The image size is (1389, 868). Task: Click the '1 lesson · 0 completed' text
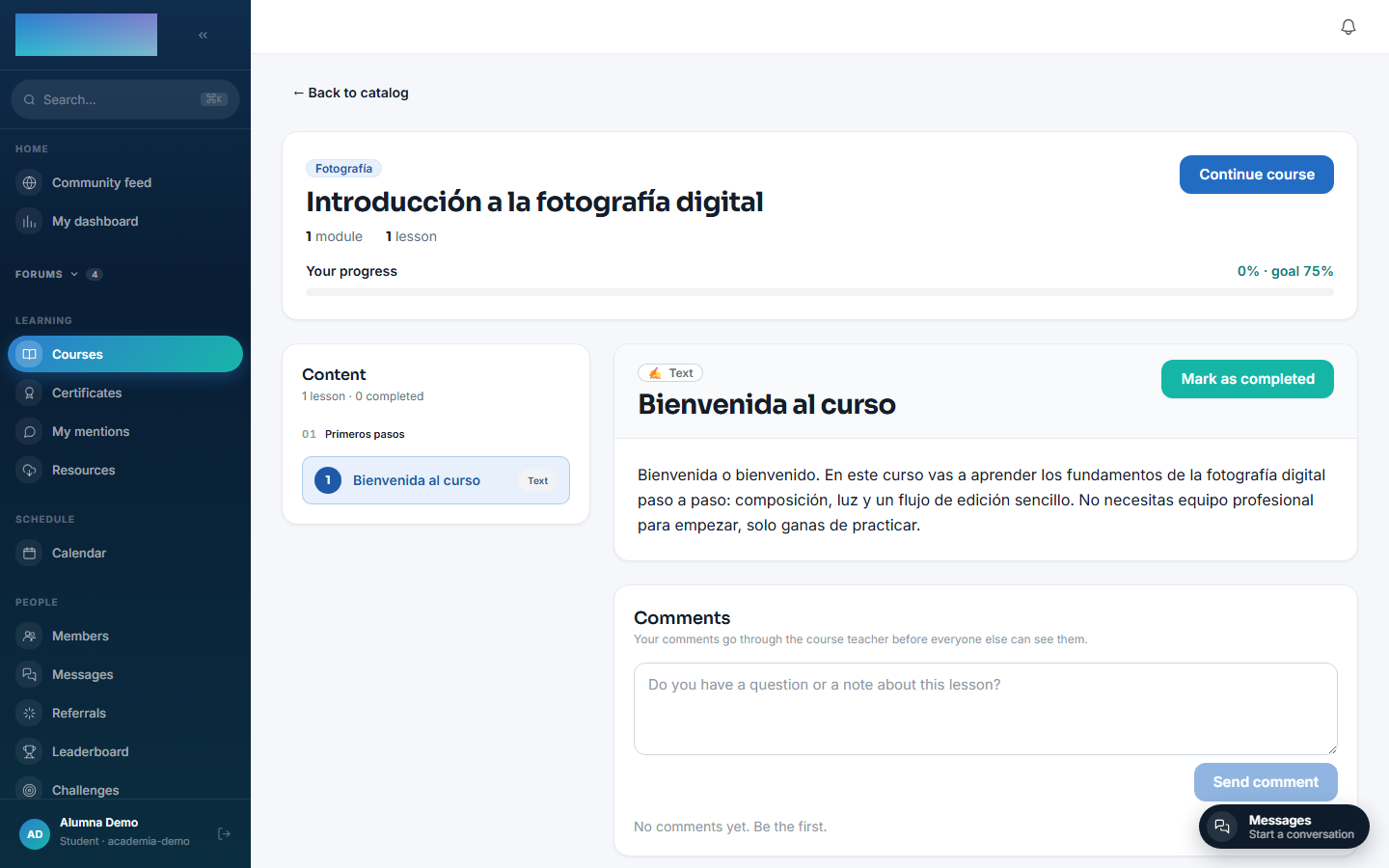pyautogui.click(x=363, y=396)
